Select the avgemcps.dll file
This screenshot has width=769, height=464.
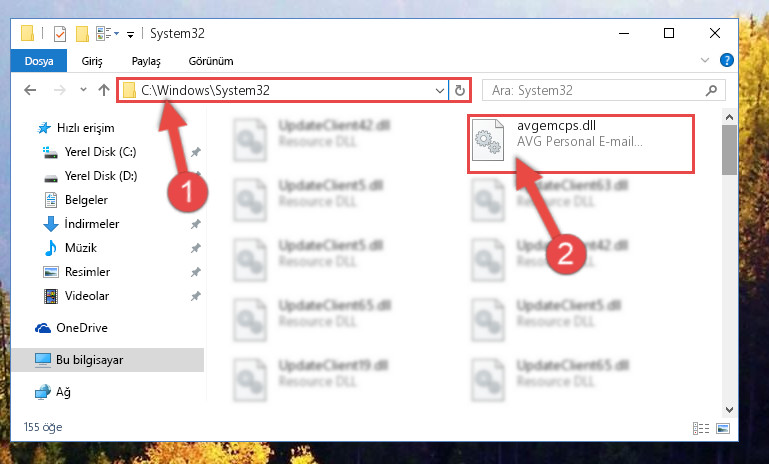[x=581, y=143]
